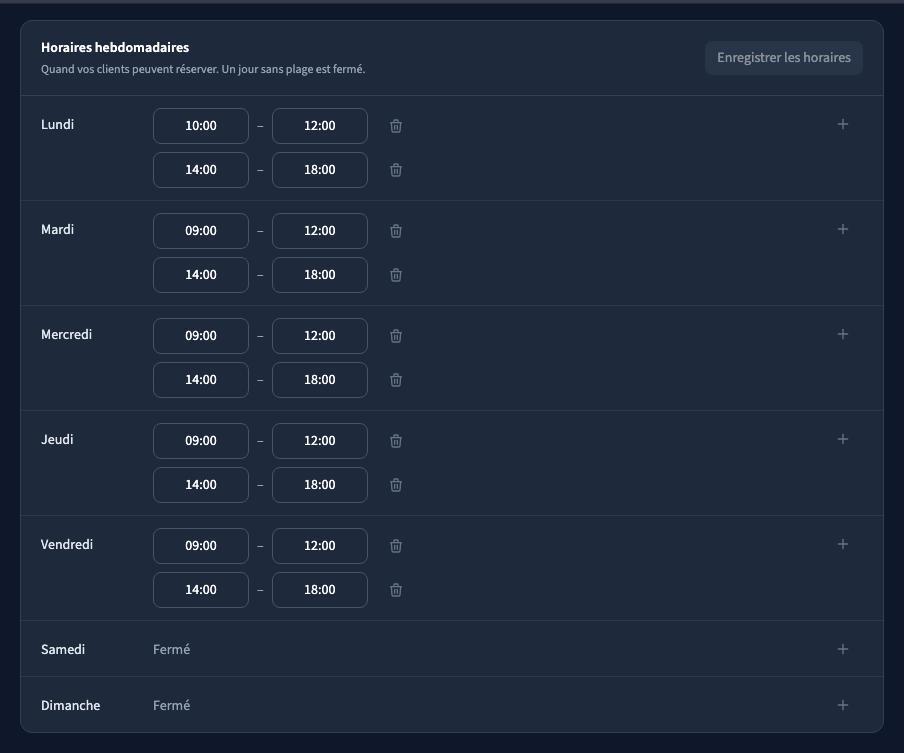Select Jeudi's 18:00 end time field

(319, 485)
